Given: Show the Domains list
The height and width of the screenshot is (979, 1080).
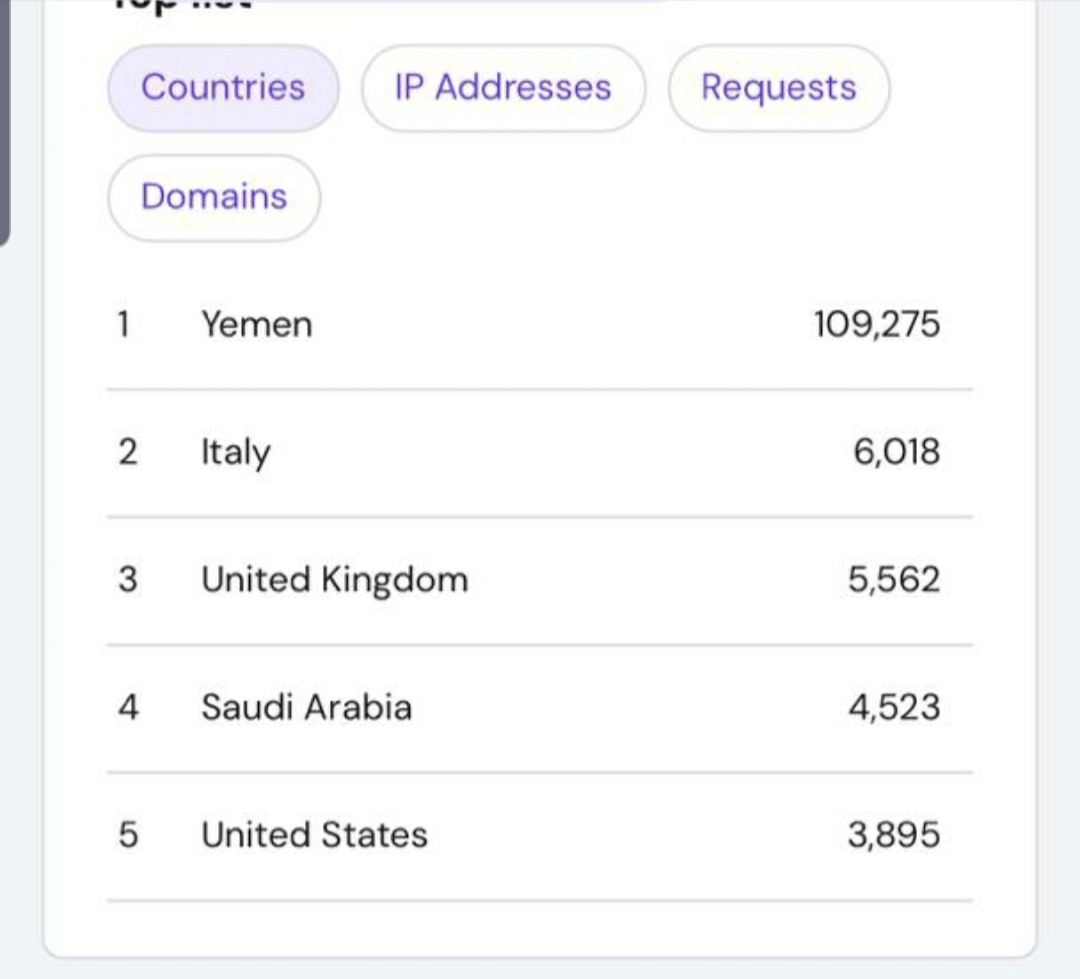Looking at the screenshot, I should tap(213, 198).
